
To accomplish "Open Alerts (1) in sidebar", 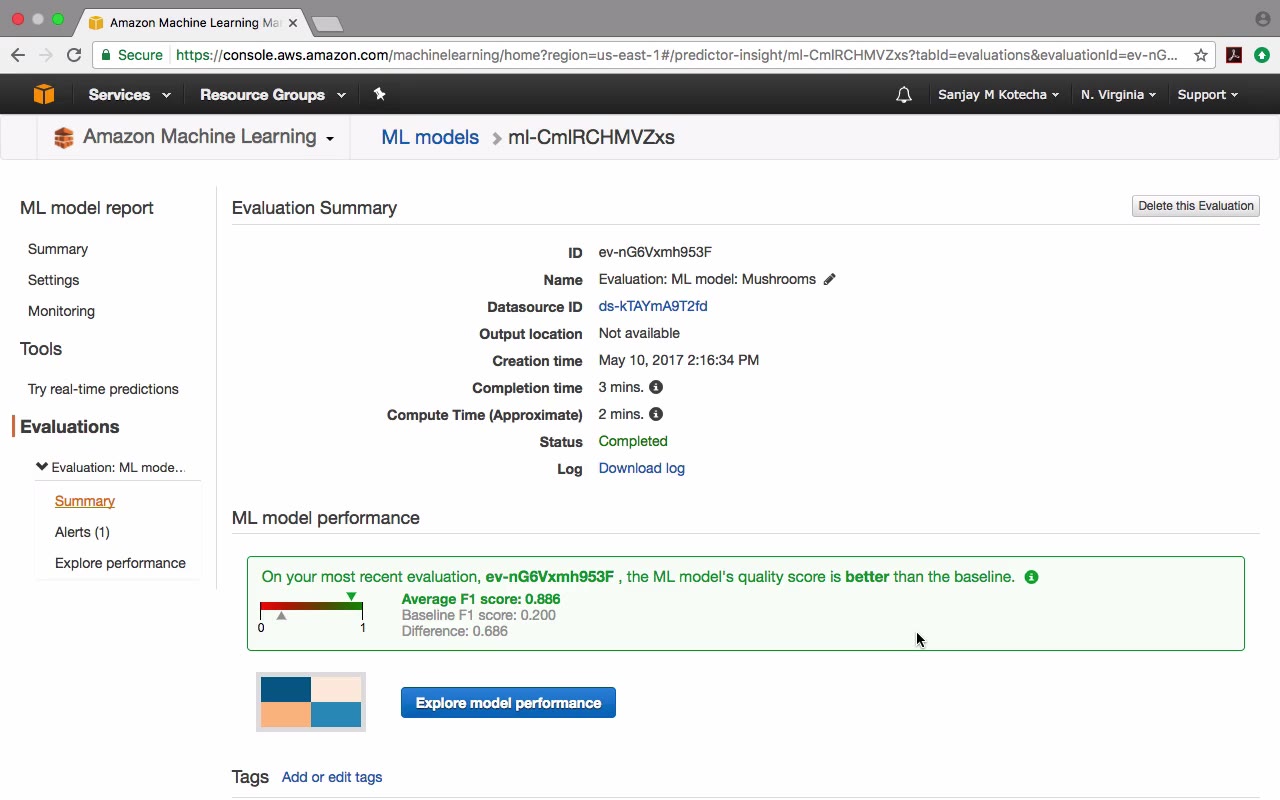I will [82, 532].
